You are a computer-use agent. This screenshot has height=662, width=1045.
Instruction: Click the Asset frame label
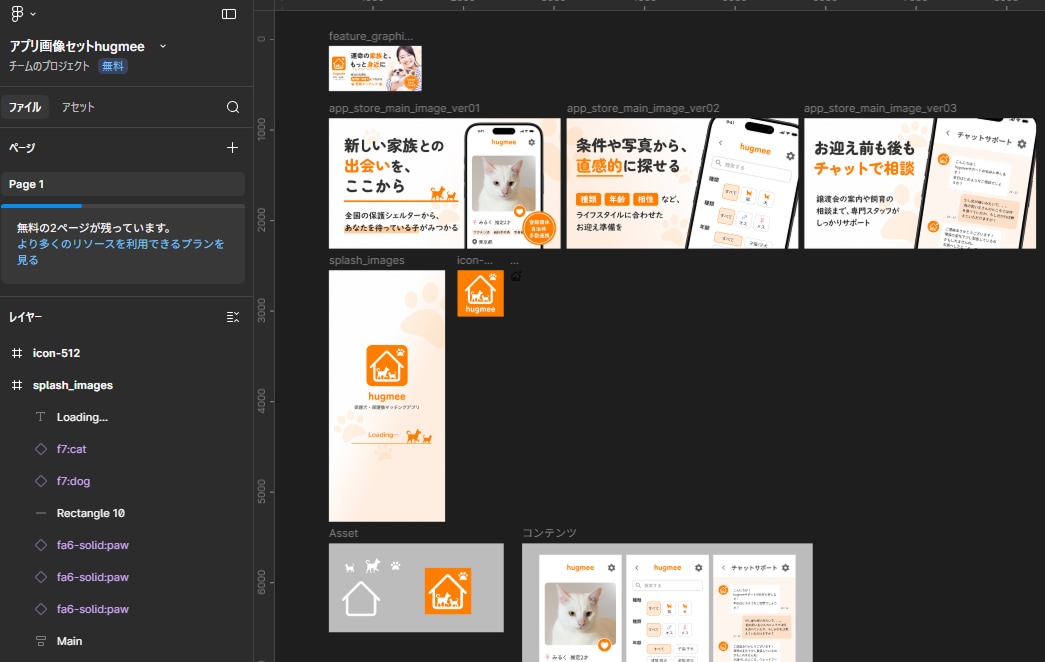click(343, 533)
